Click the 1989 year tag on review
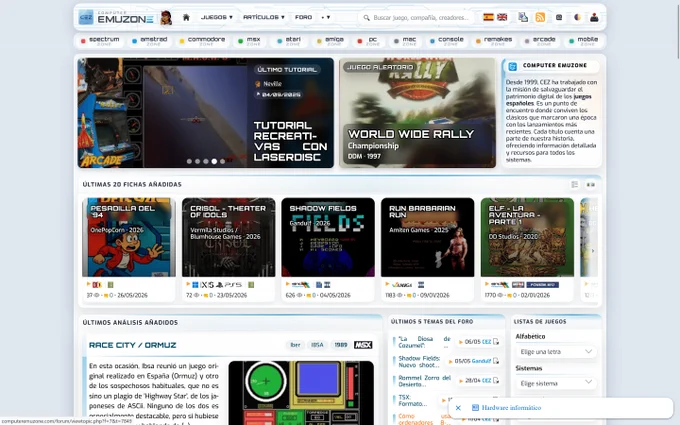 [340, 345]
